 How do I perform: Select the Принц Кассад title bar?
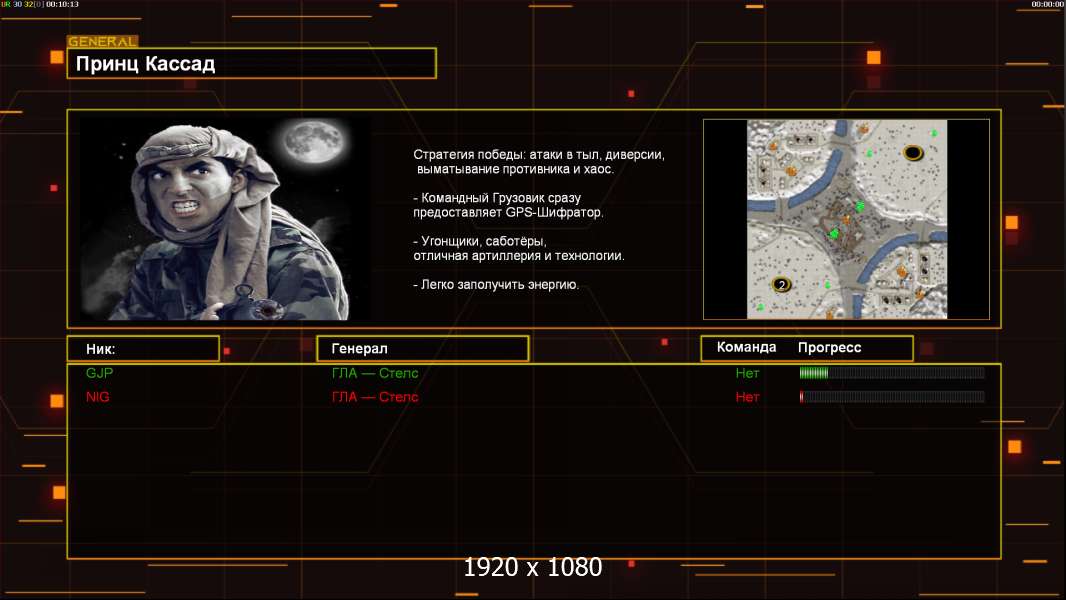(x=251, y=64)
